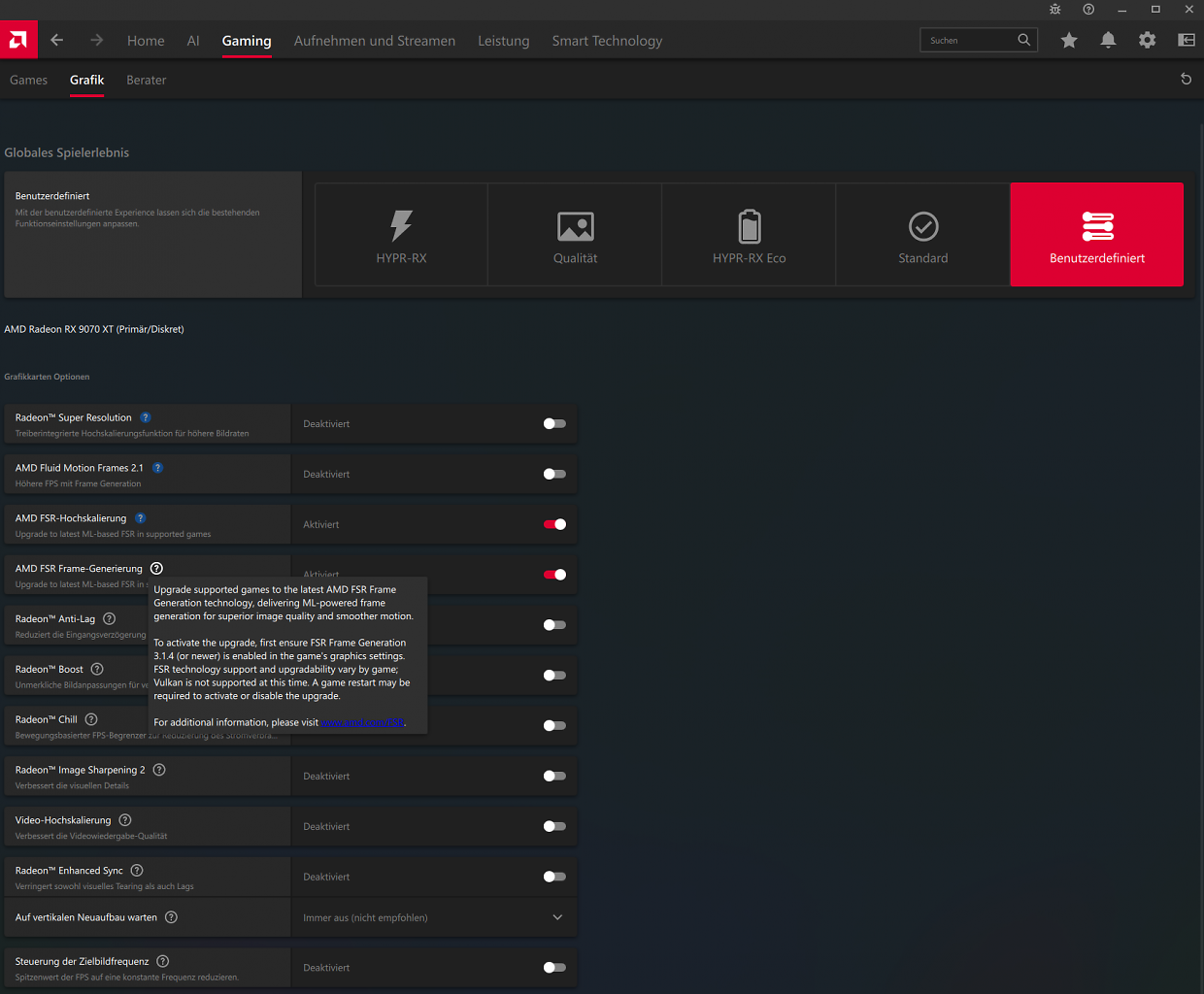Open the bug report icon
Screen dimensions: 1204x994
tap(1055, 9)
